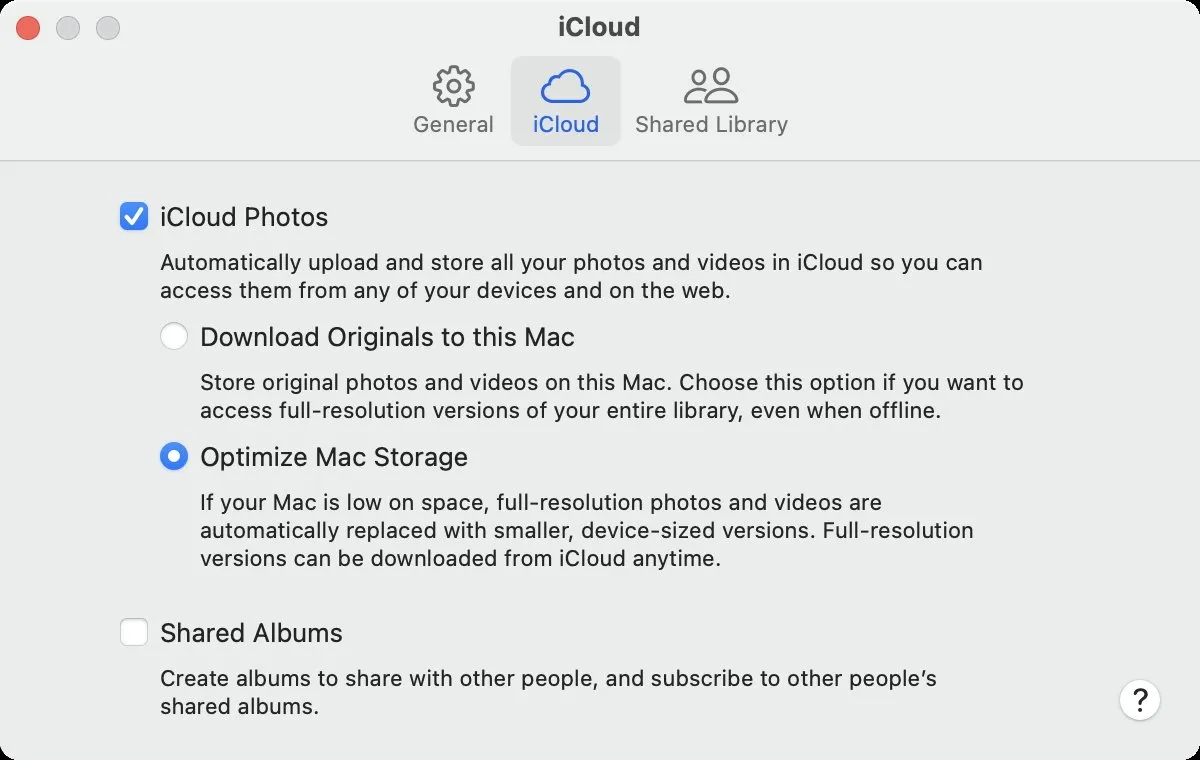Select the iCloud tab
Viewport: 1200px width, 760px height.
tap(565, 100)
